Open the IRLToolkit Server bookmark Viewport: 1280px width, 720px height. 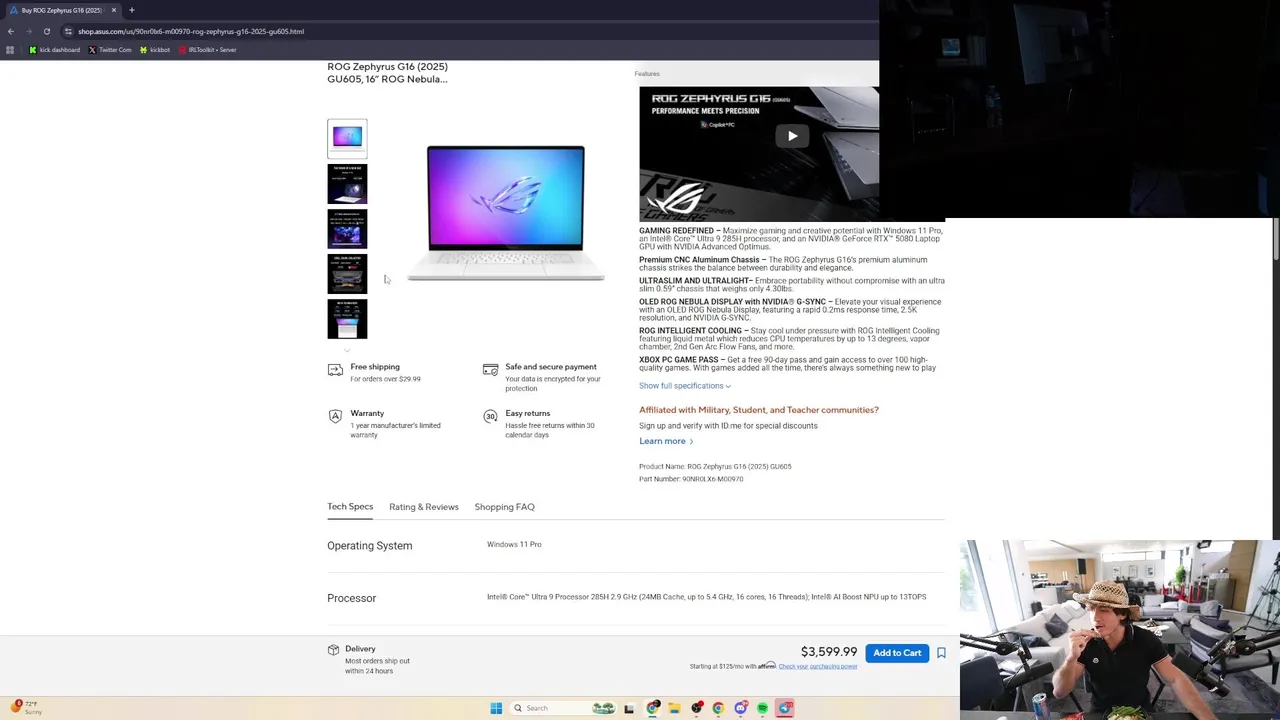[x=207, y=50]
